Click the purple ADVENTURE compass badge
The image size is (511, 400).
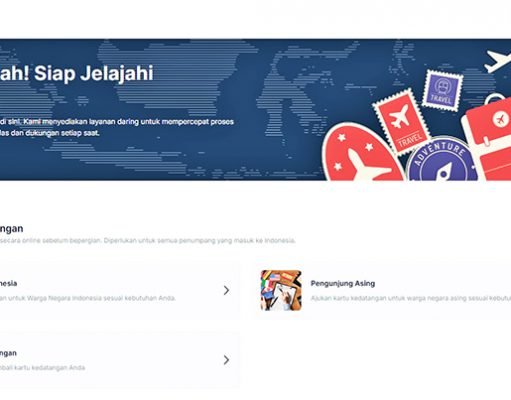442,160
